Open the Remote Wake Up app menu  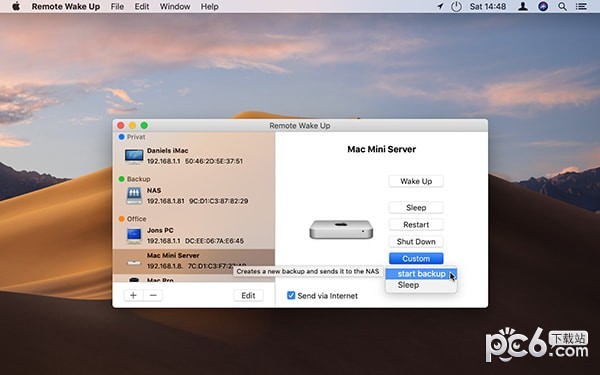coord(66,7)
